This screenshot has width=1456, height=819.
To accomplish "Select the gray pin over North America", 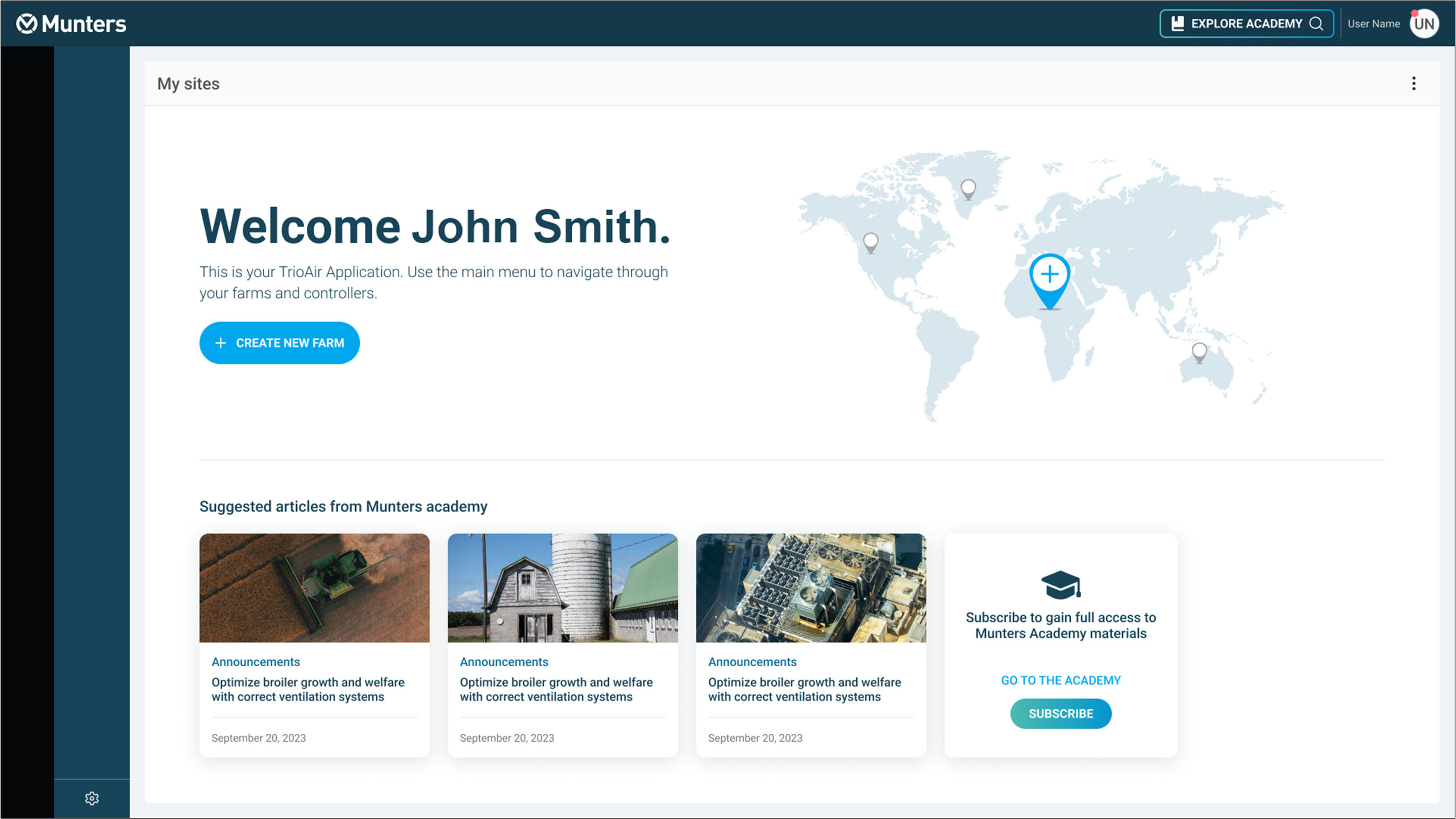I will point(870,241).
